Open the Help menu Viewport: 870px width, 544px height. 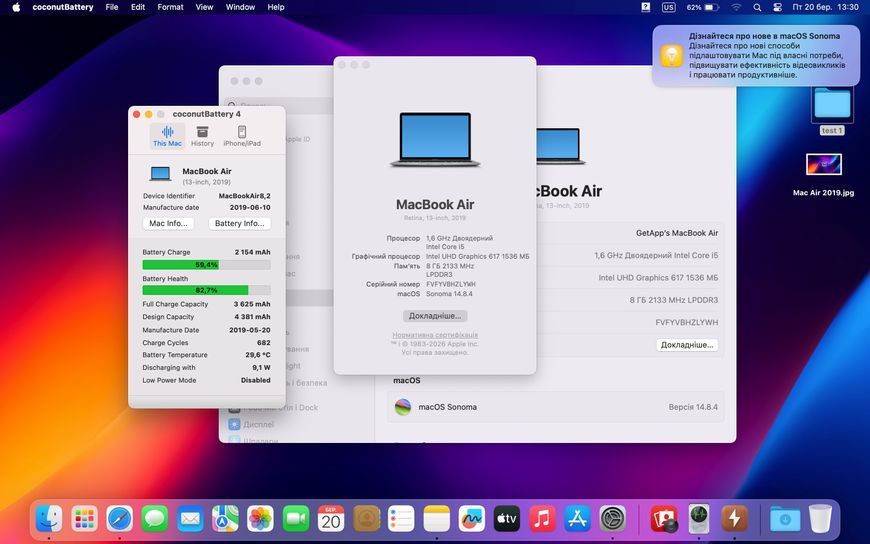pyautogui.click(x=276, y=7)
